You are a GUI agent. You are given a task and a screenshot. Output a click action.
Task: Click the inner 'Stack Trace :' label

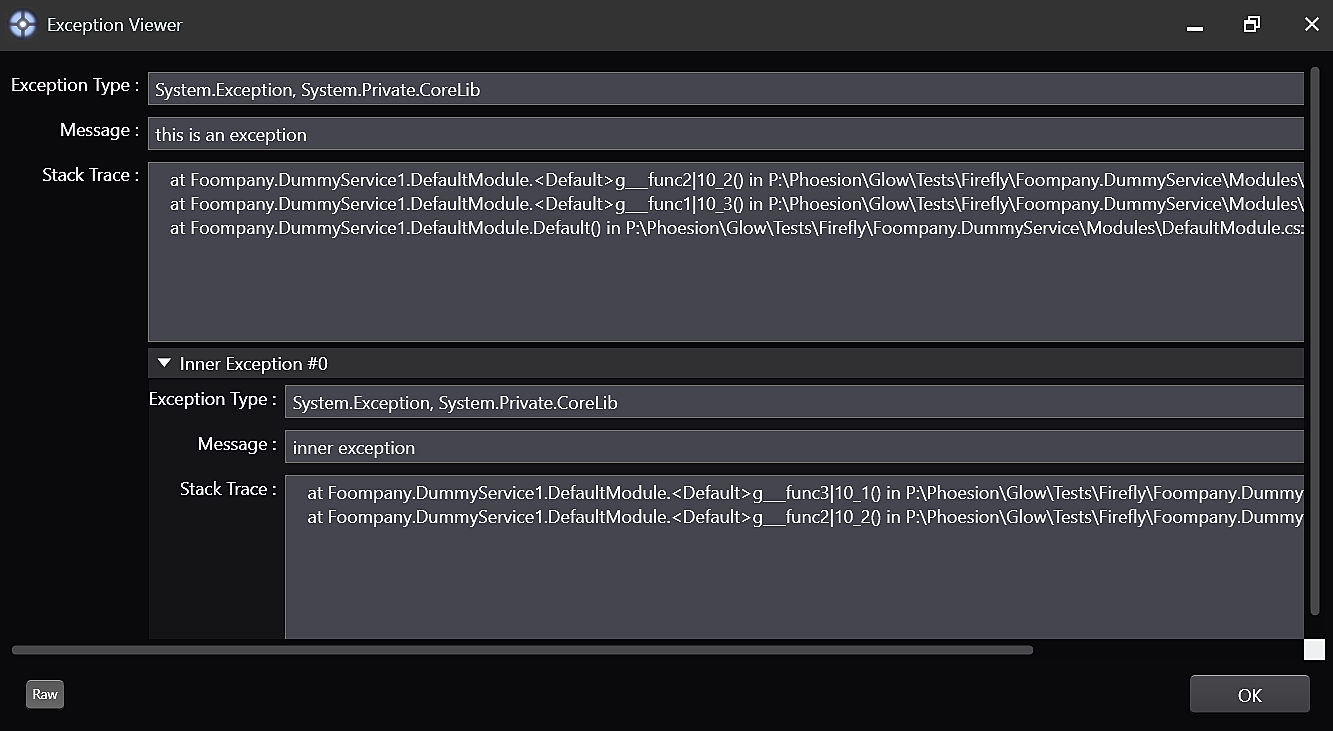pyautogui.click(x=228, y=489)
